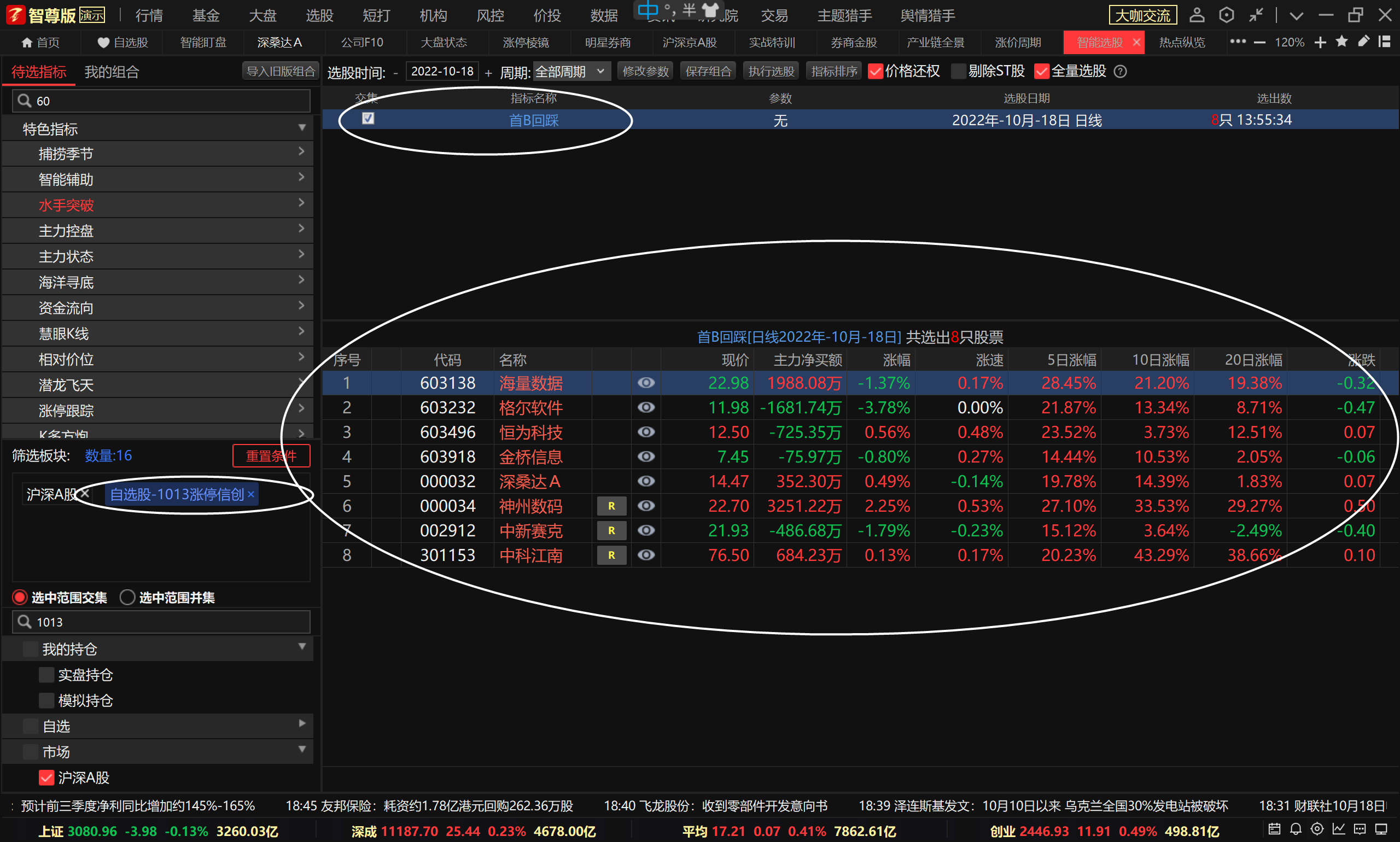Increase stock selection date with plus
1400x842 pixels.
pyautogui.click(x=488, y=73)
